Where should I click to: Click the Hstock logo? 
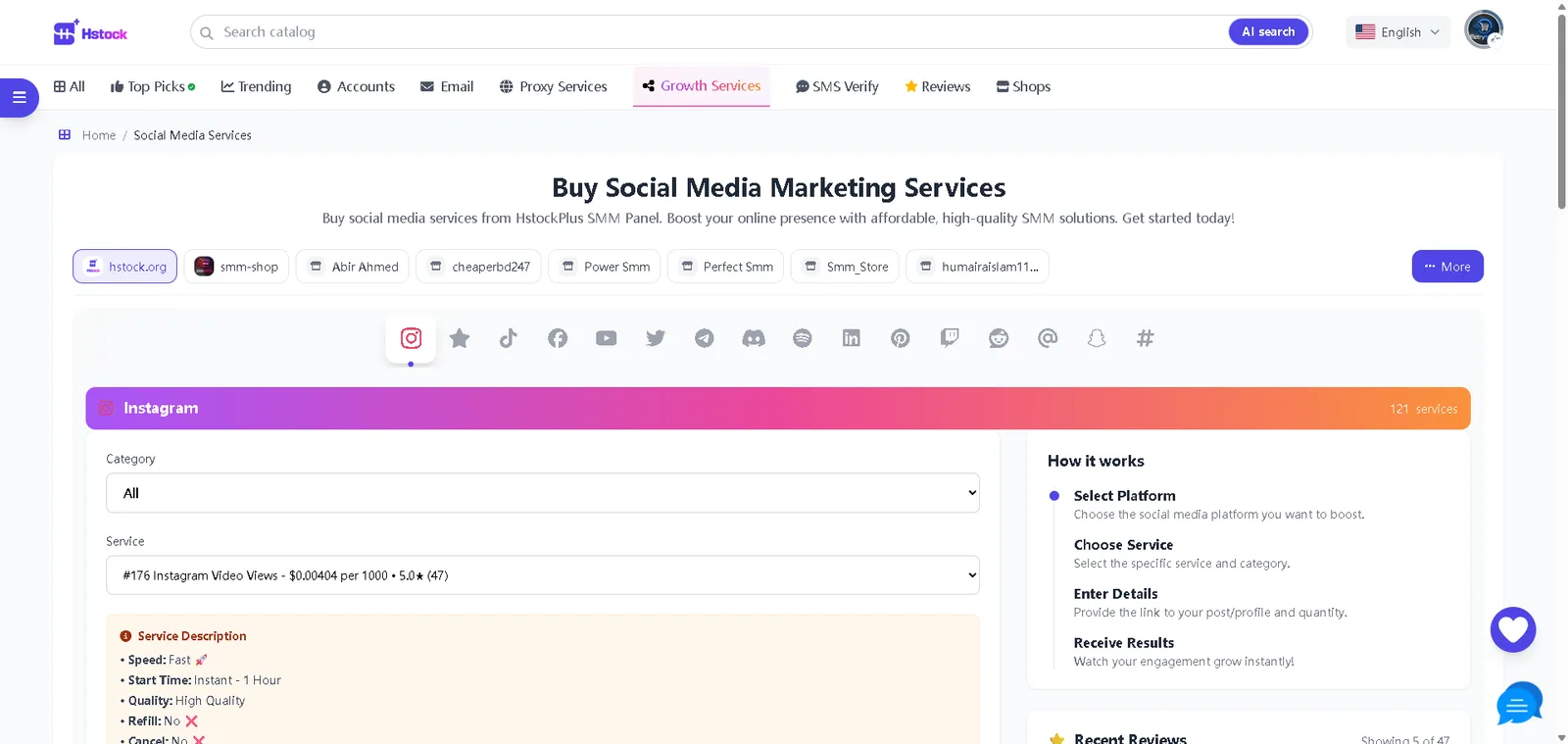click(90, 32)
